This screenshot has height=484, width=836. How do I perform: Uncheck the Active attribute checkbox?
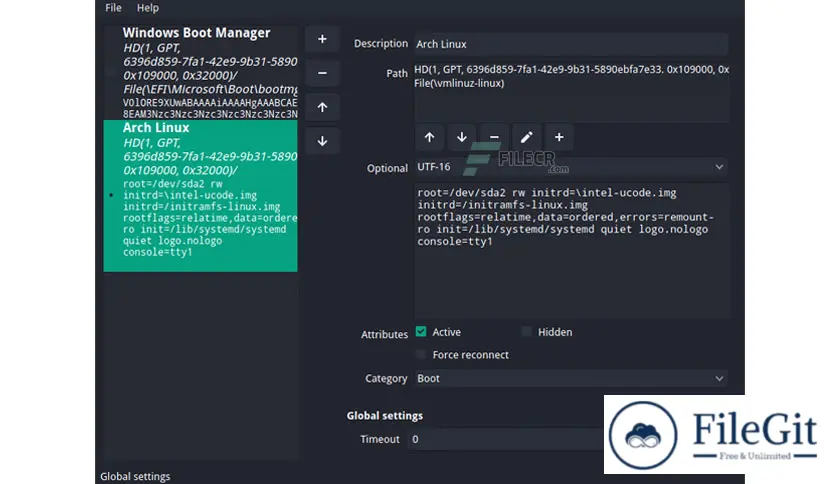[x=421, y=332]
